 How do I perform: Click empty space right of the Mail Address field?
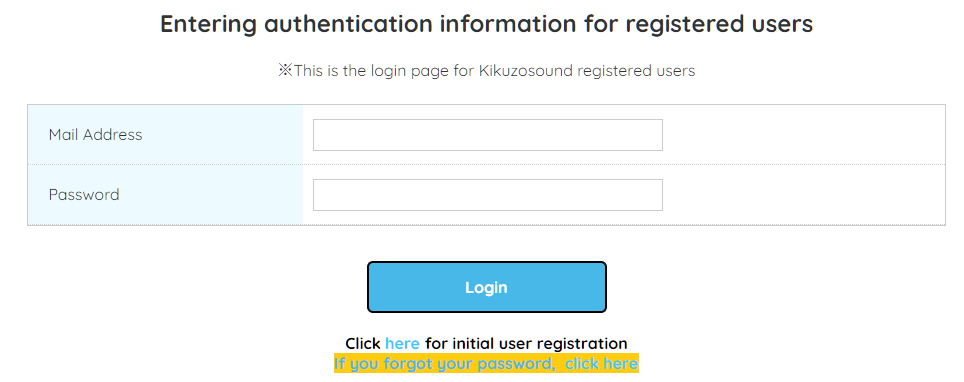point(804,135)
